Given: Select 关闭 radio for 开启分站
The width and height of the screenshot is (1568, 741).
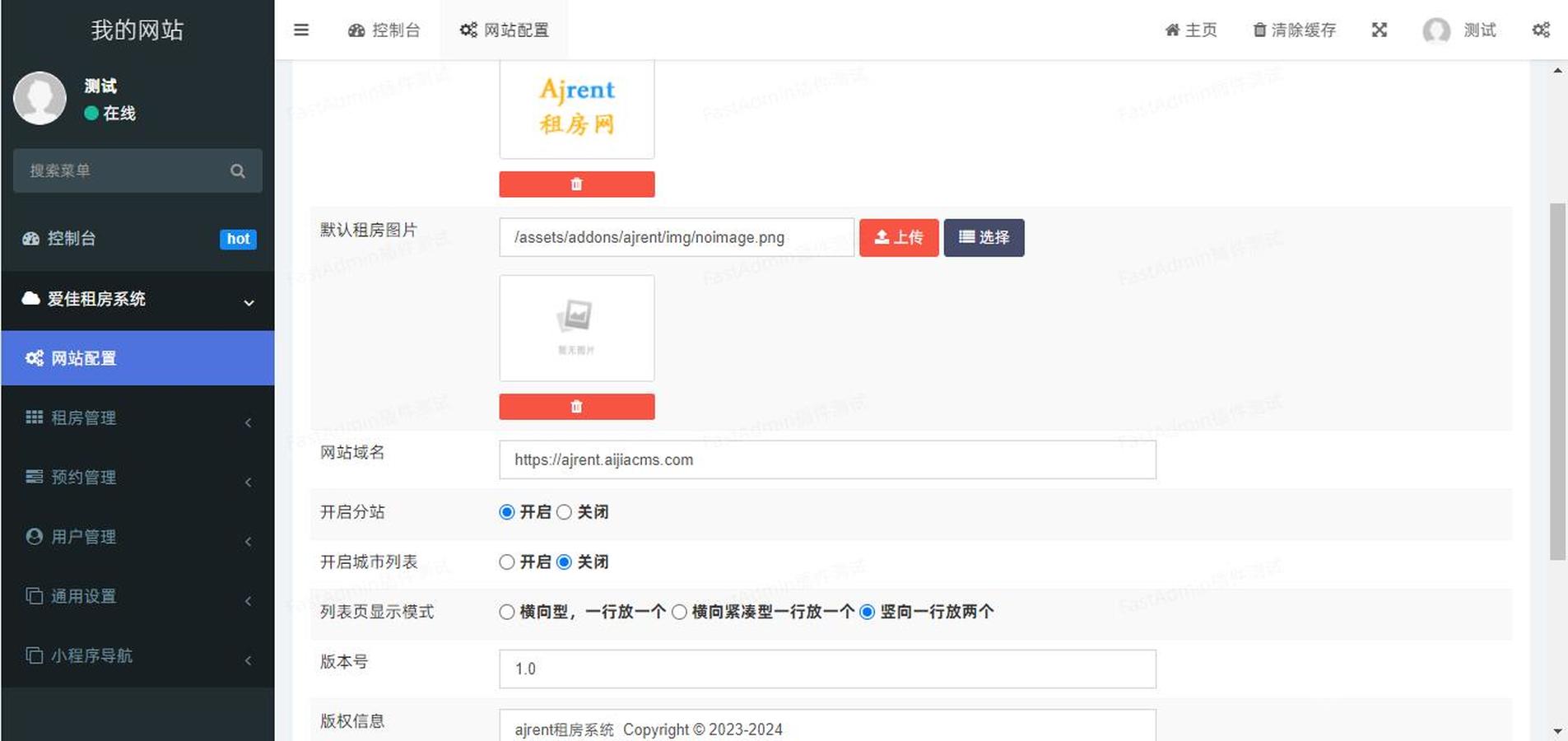Looking at the screenshot, I should [565, 512].
